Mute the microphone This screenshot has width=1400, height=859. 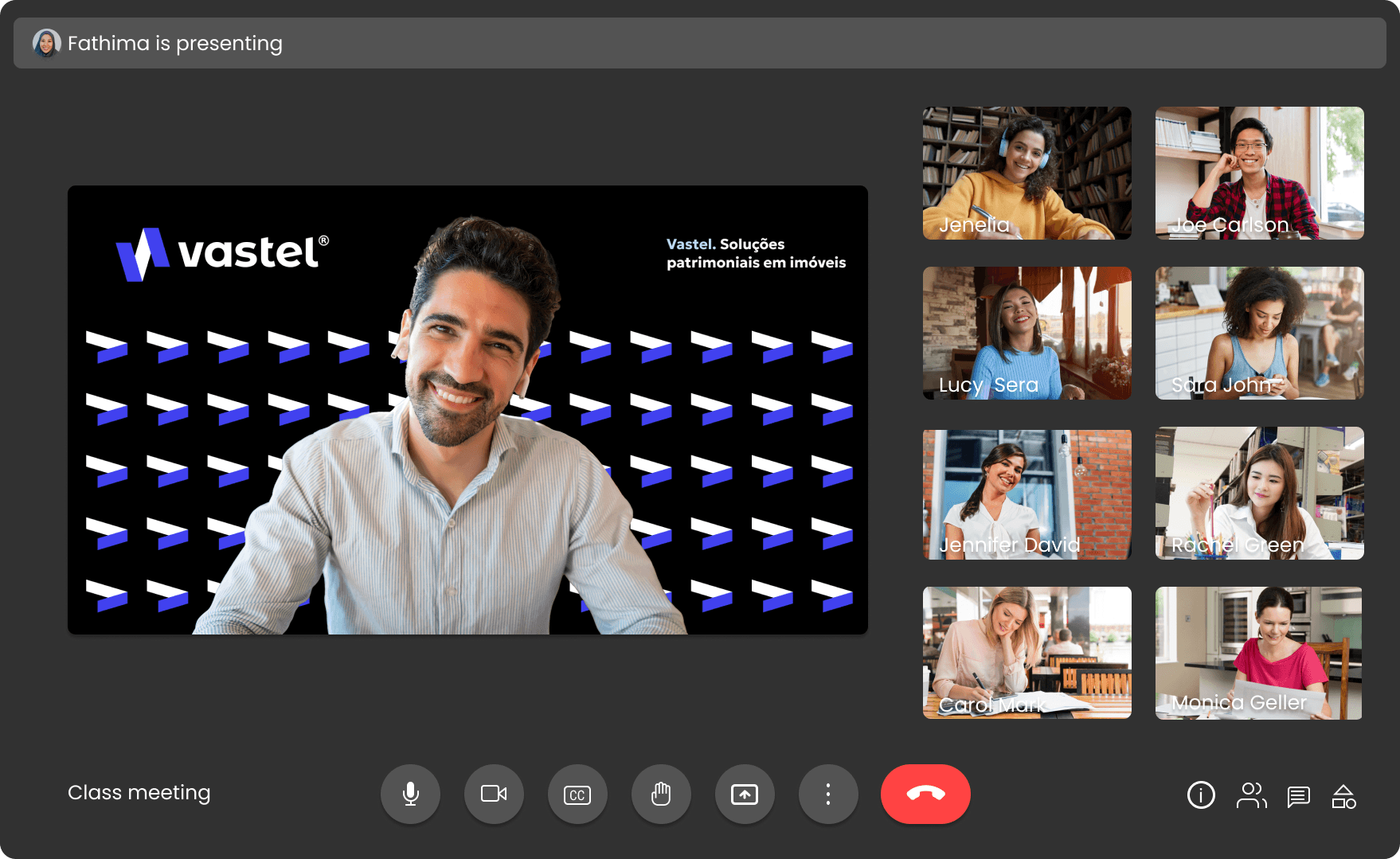coord(410,794)
